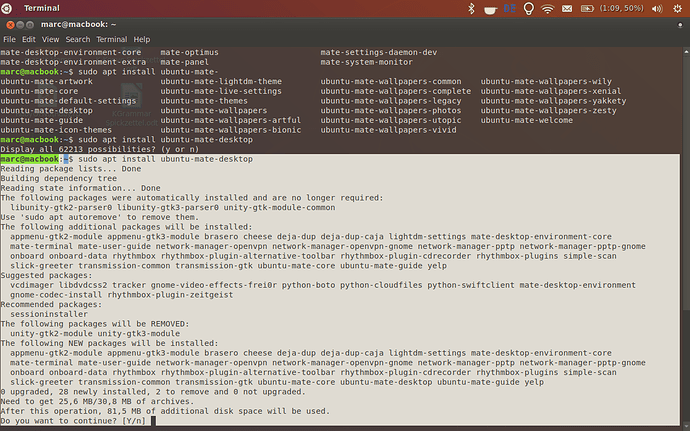Open the File menu
This screenshot has height=431, width=690.
[9, 39]
